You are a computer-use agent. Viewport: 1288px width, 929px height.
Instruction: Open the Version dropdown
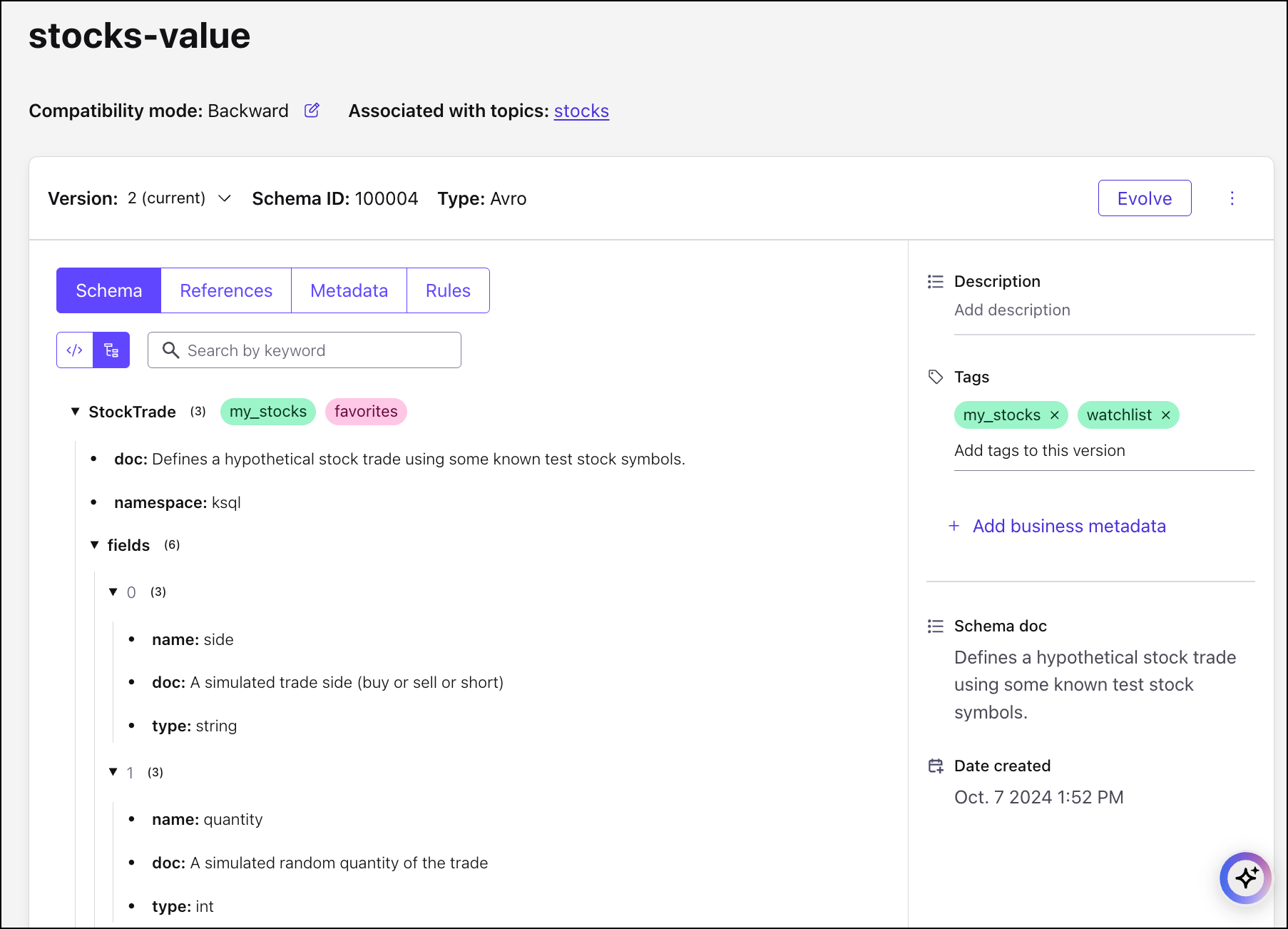tap(224, 198)
